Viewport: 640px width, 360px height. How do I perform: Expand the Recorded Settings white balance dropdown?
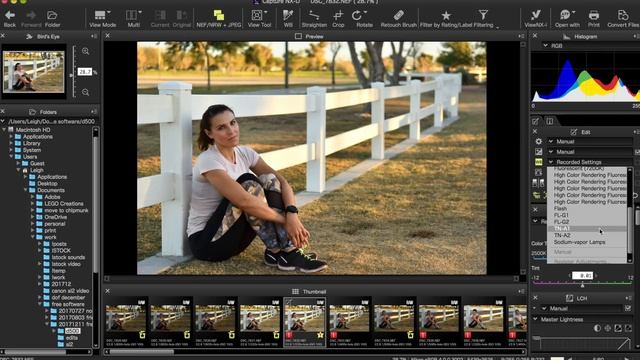click(x=590, y=162)
